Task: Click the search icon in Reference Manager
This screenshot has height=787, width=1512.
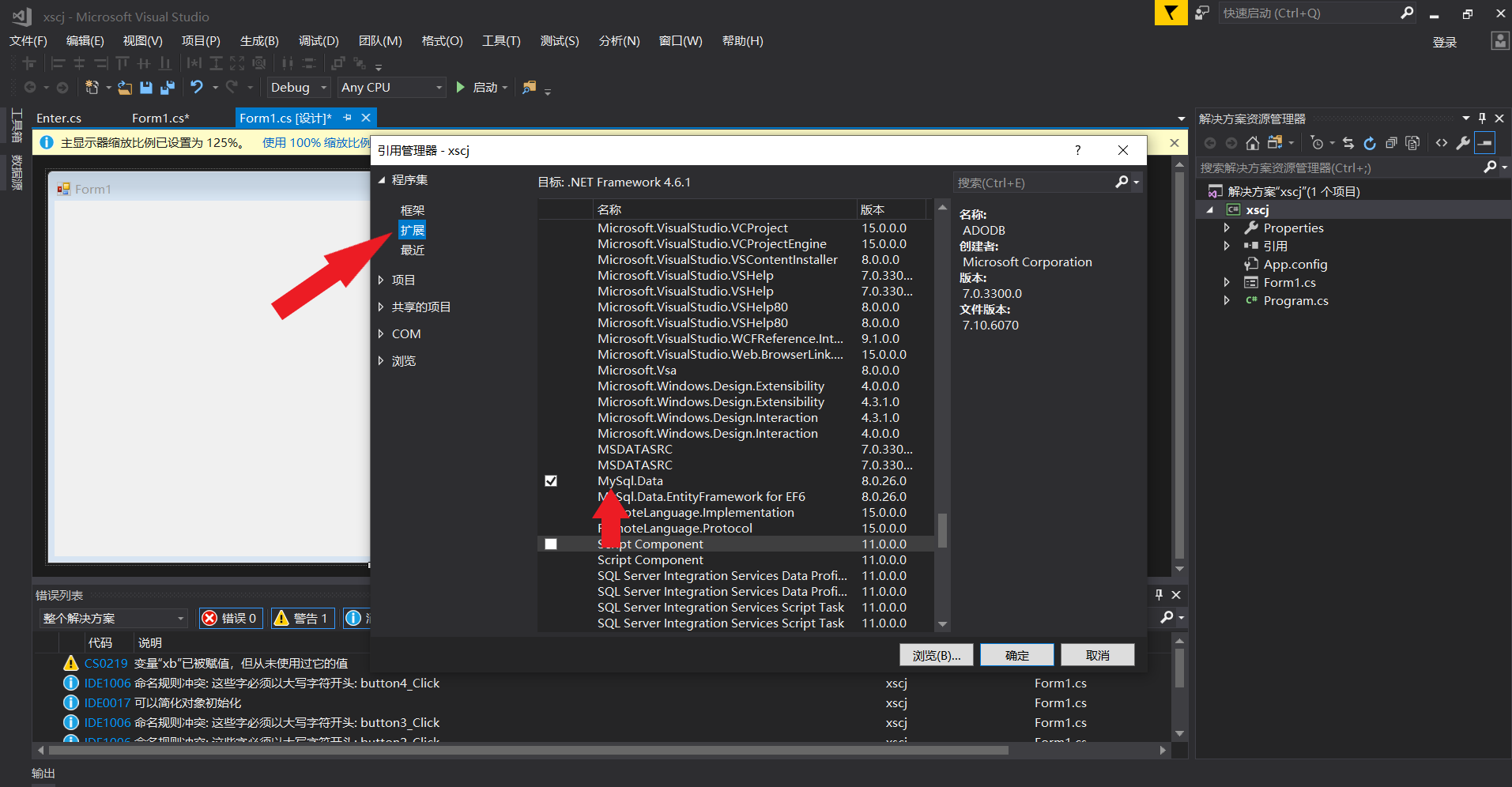Action: click(x=1122, y=183)
